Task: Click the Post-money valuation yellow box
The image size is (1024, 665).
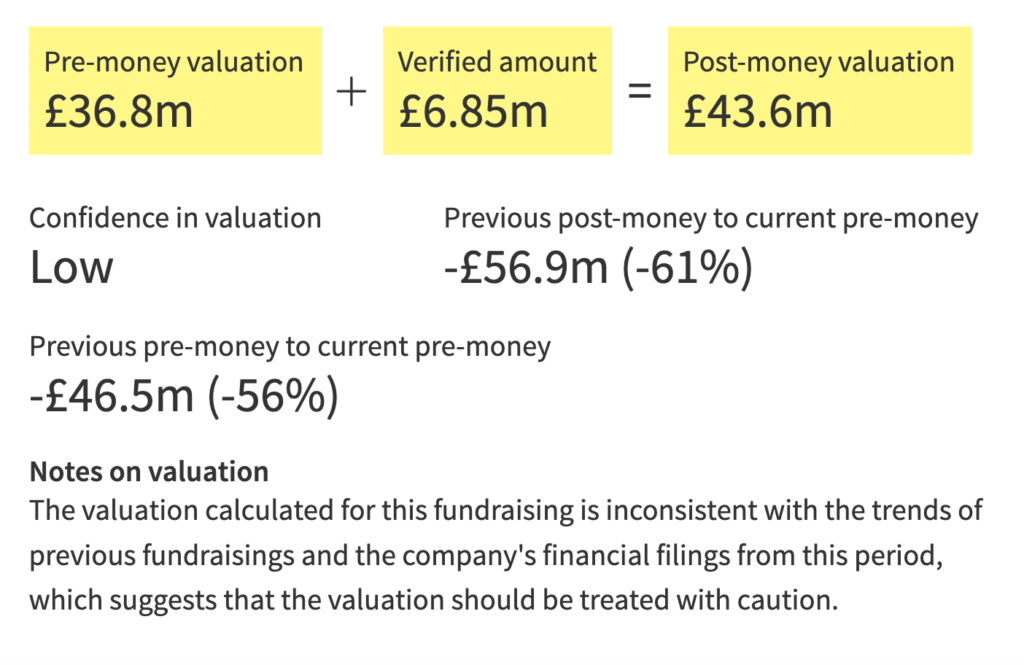Action: (x=820, y=91)
